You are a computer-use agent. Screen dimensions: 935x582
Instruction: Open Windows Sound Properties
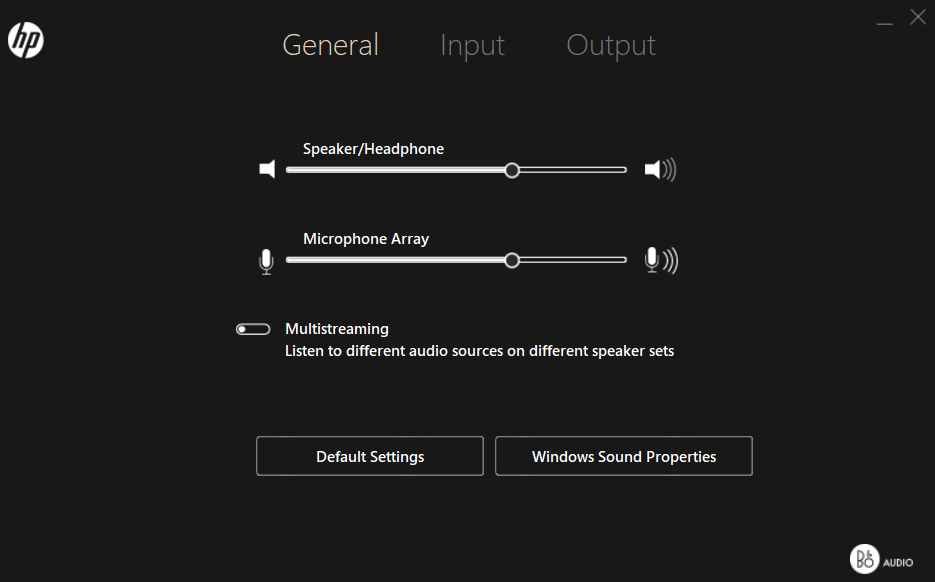(x=623, y=456)
